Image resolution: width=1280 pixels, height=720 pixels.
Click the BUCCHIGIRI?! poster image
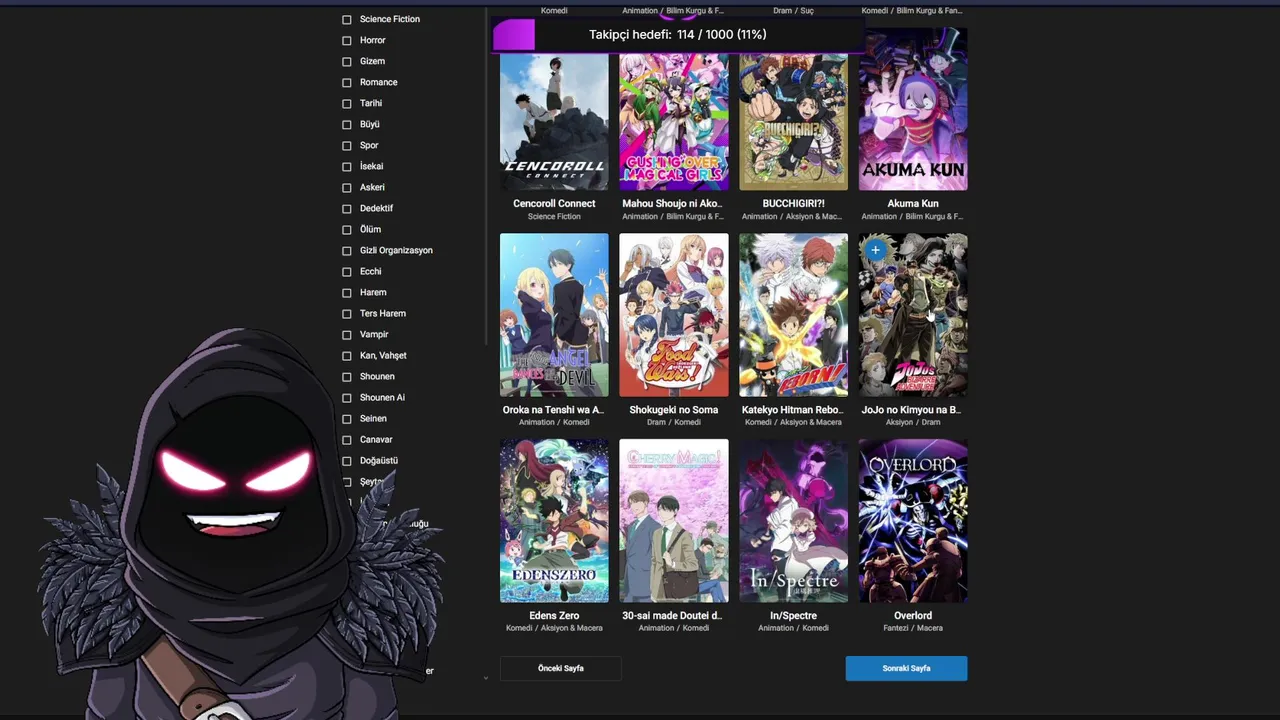click(x=793, y=122)
